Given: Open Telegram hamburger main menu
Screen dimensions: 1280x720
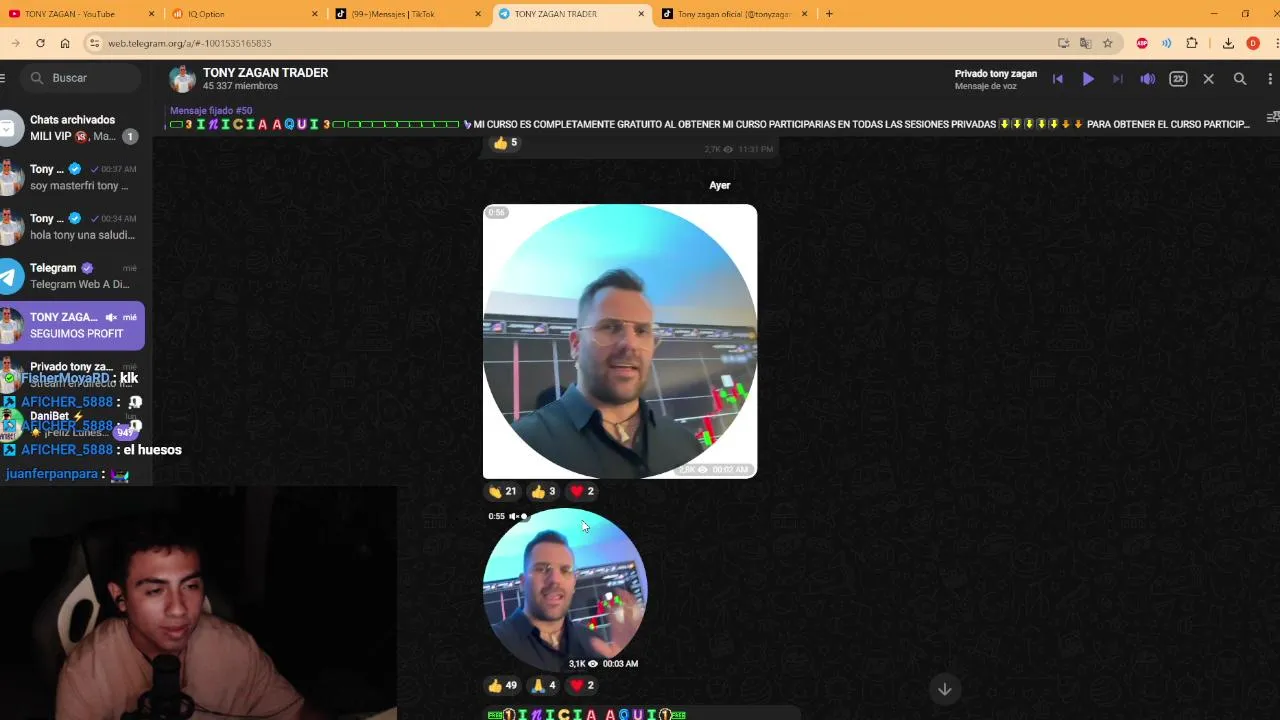Looking at the screenshot, I should [3, 78].
